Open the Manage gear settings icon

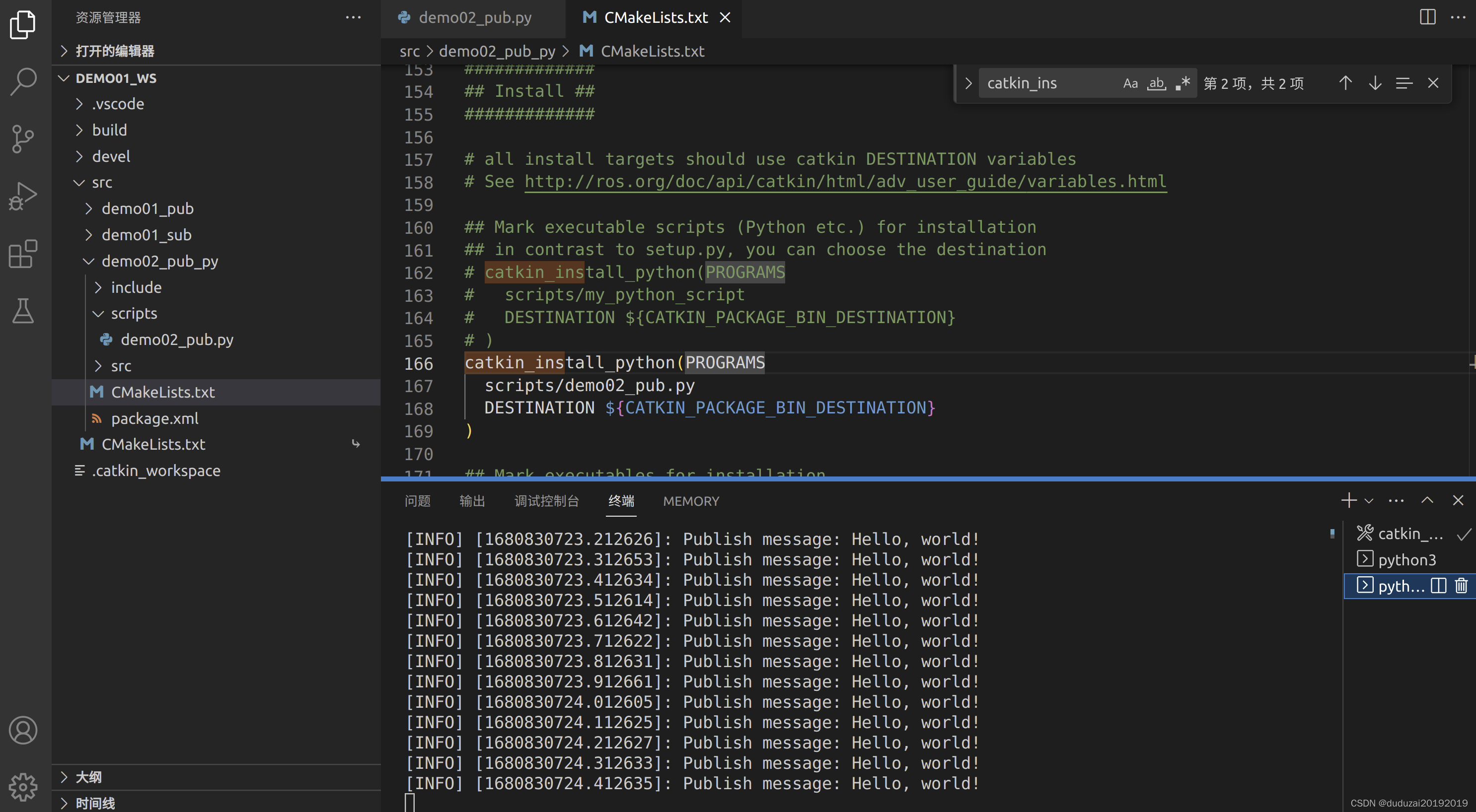pyautogui.click(x=23, y=787)
